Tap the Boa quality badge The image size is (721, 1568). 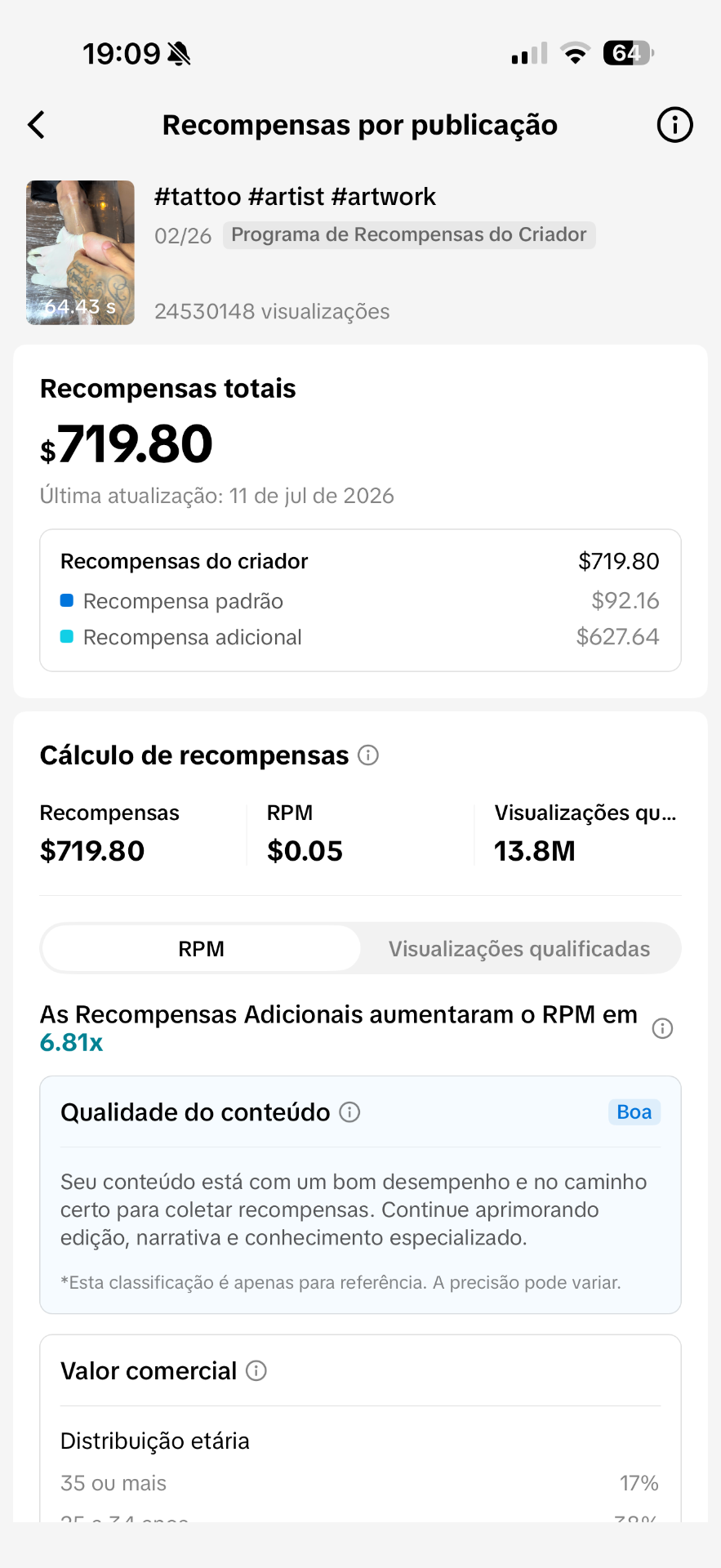tap(634, 1112)
